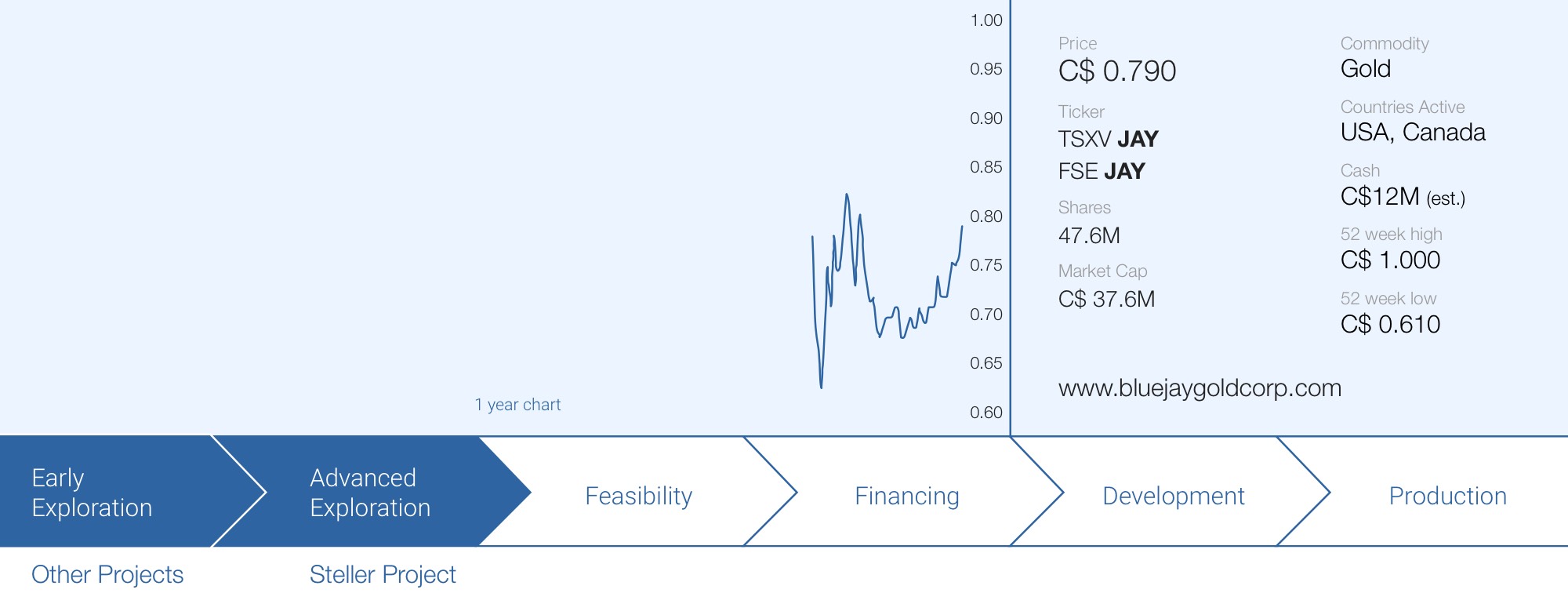
Task: Click the 47.6M shares value
Action: [1089, 235]
